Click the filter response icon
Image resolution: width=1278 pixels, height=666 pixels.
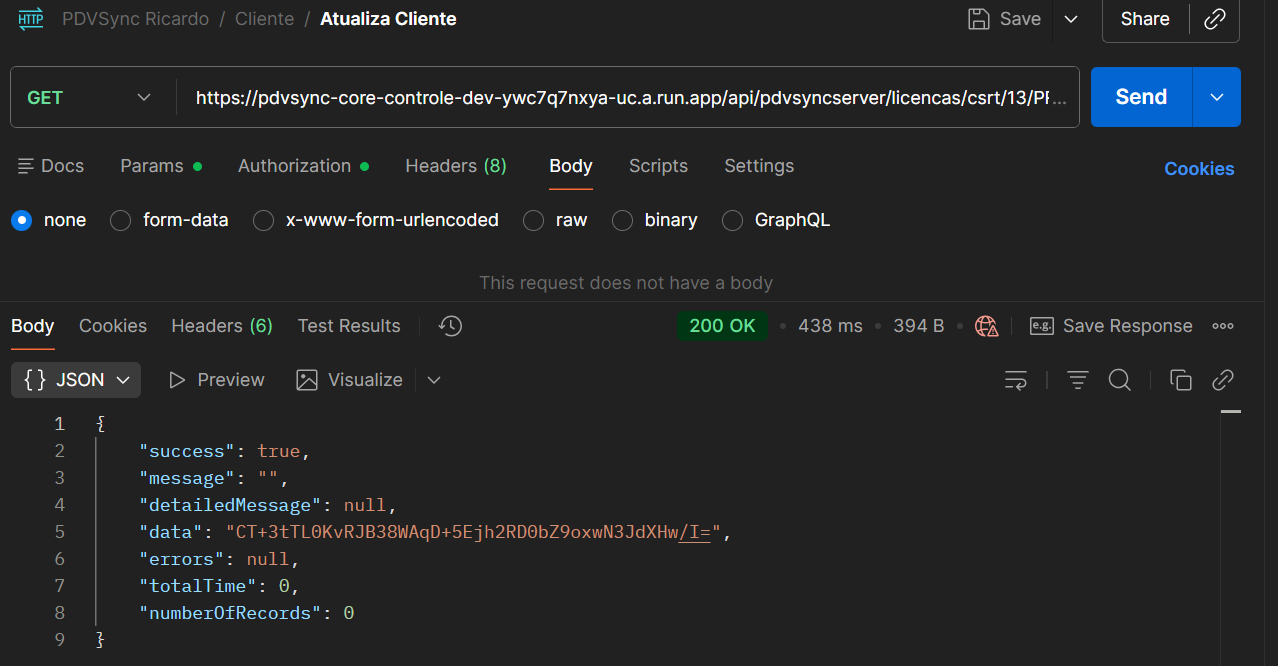[x=1077, y=380]
